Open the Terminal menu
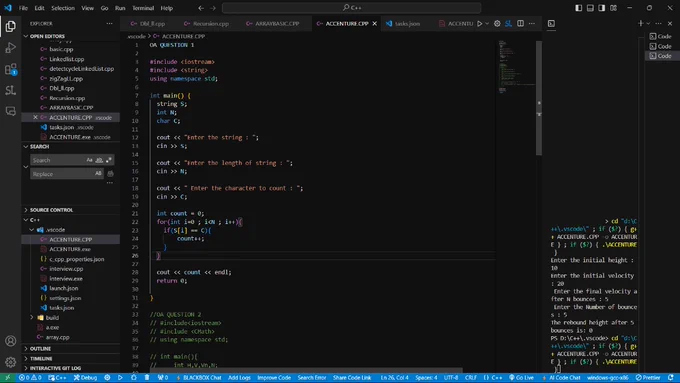Viewport: 680px width, 383px height. (x=143, y=8)
